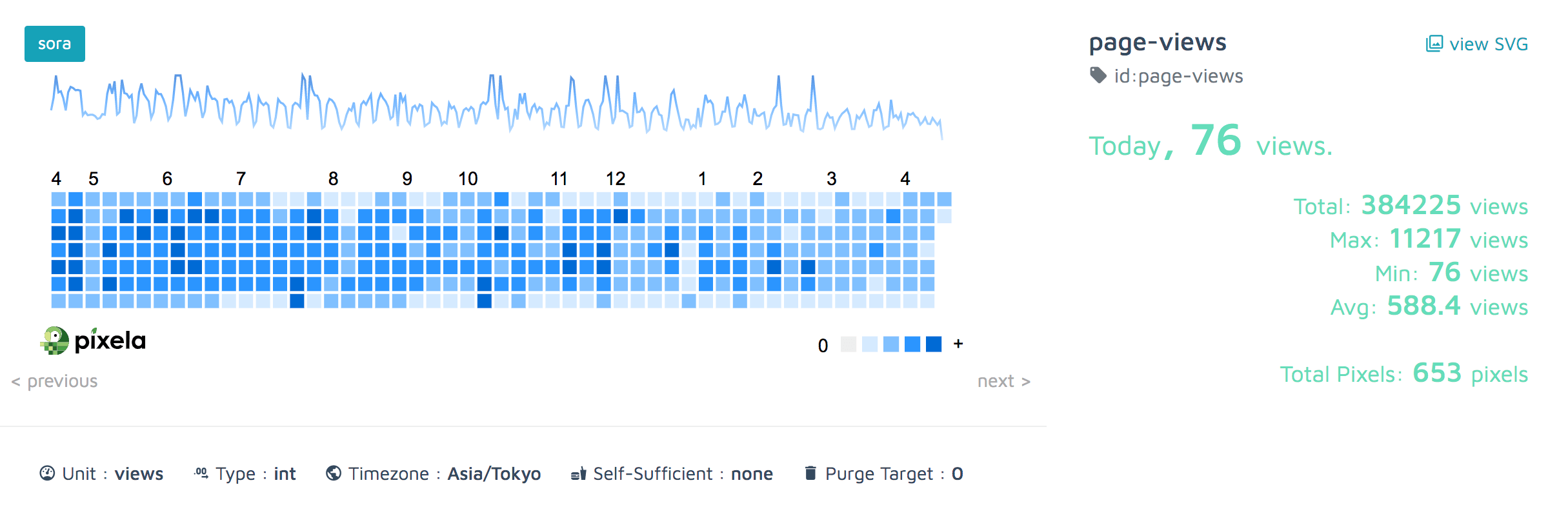Click the Self-Sufficient icon
The image size is (1568, 516).
click(578, 474)
